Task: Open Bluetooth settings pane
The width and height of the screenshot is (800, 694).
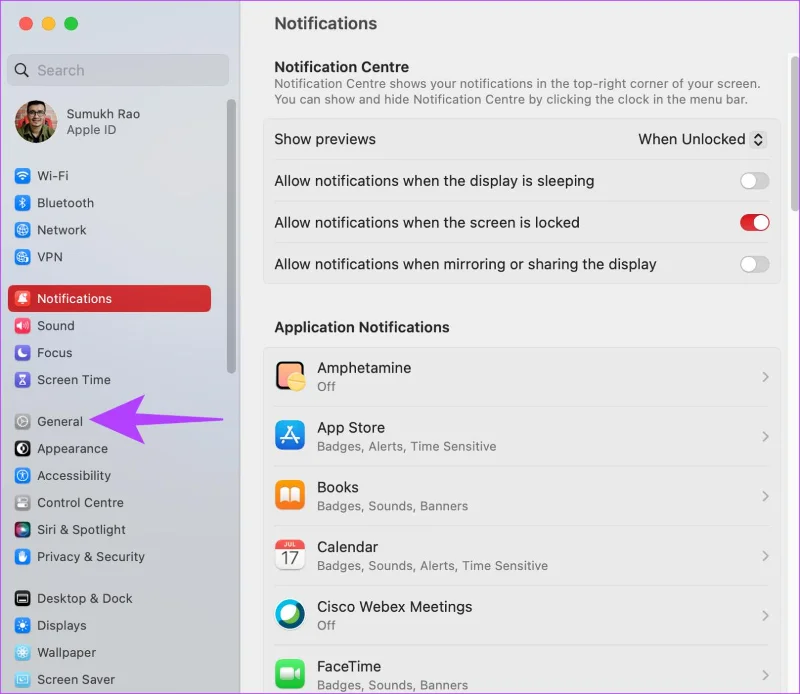Action: tap(110, 203)
